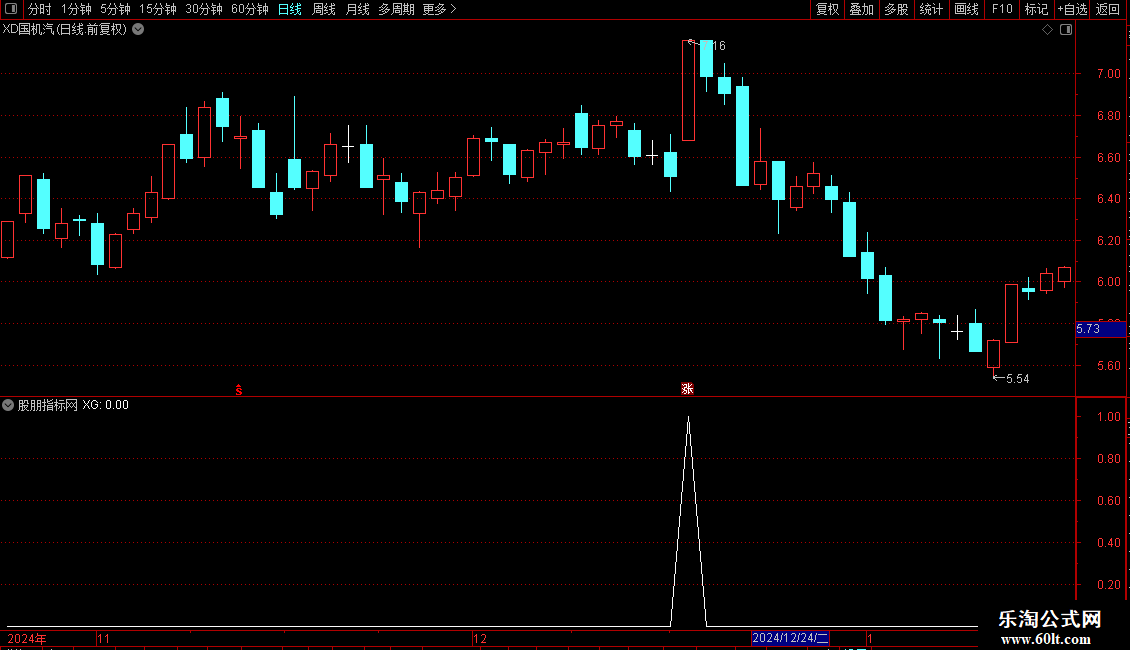Switch to 周线 weekly chart
The width and height of the screenshot is (1130, 650).
point(324,9)
